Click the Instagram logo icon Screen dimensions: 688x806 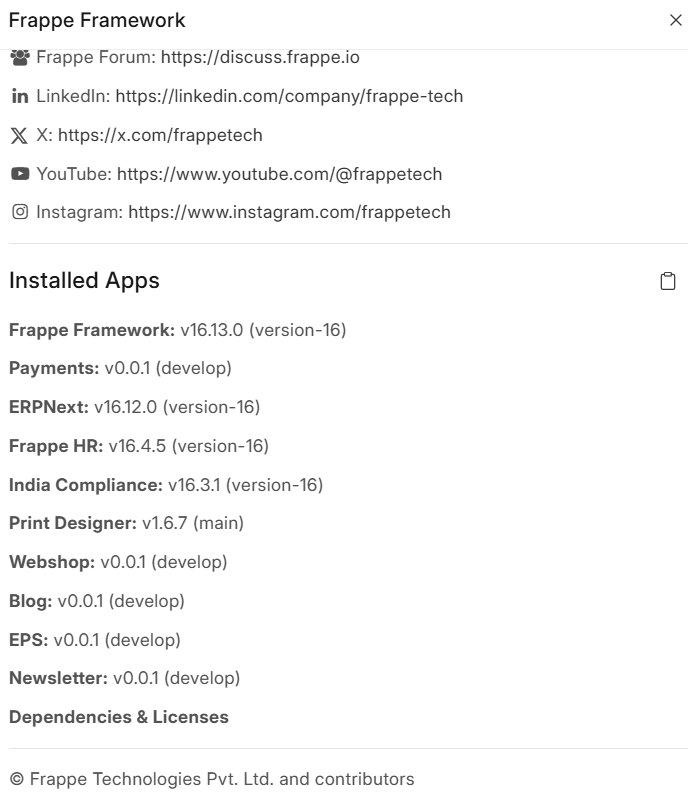pyautogui.click(x=19, y=212)
